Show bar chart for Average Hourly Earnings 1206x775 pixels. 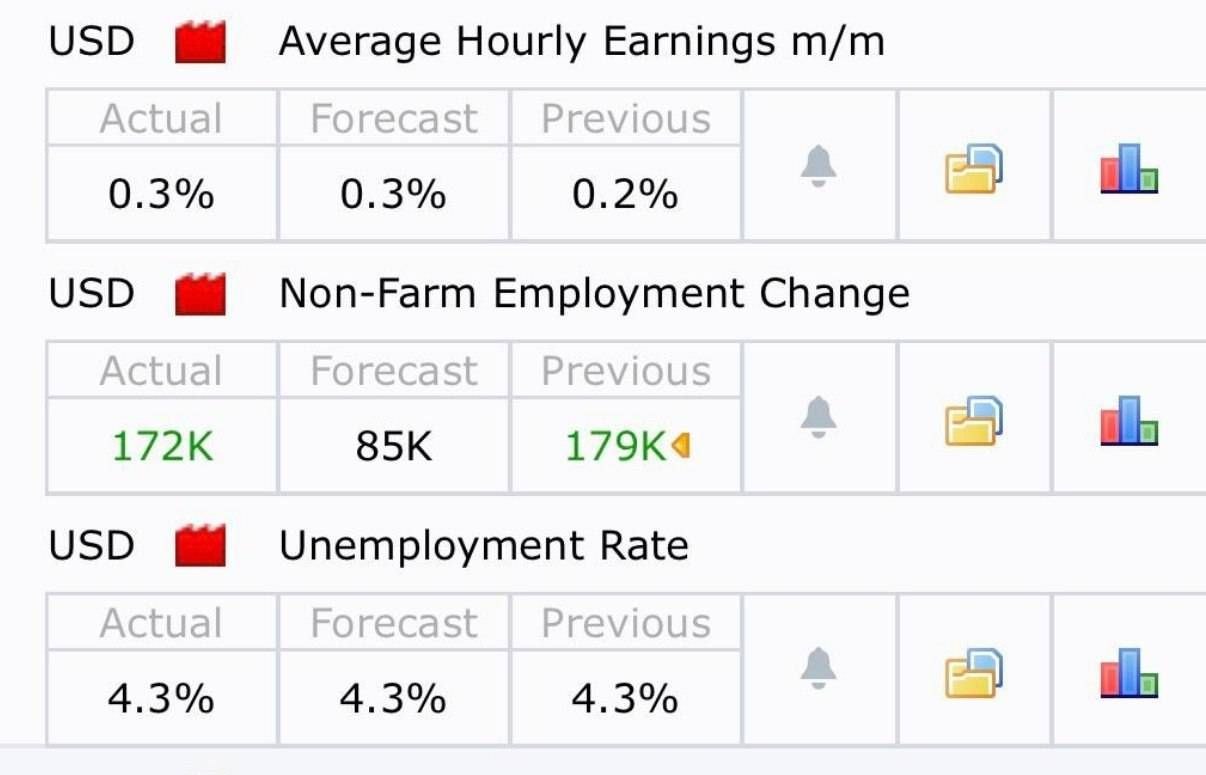click(x=1129, y=168)
